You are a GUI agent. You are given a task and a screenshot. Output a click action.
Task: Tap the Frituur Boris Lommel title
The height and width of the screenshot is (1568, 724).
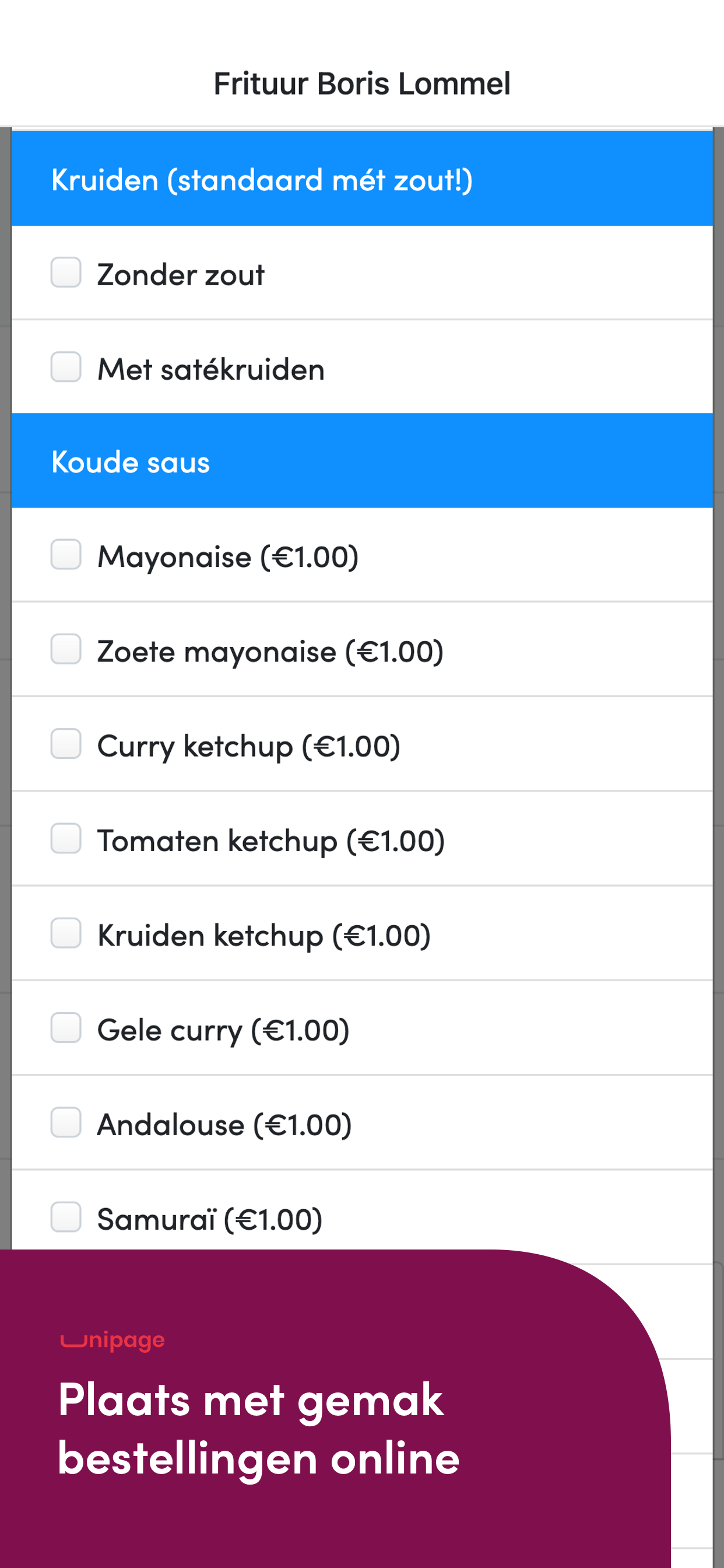[x=362, y=83]
